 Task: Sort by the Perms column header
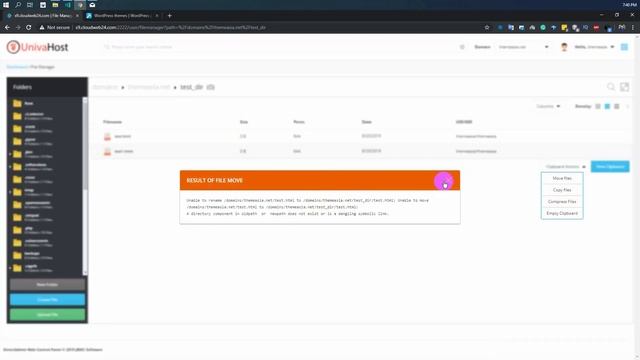[299, 122]
